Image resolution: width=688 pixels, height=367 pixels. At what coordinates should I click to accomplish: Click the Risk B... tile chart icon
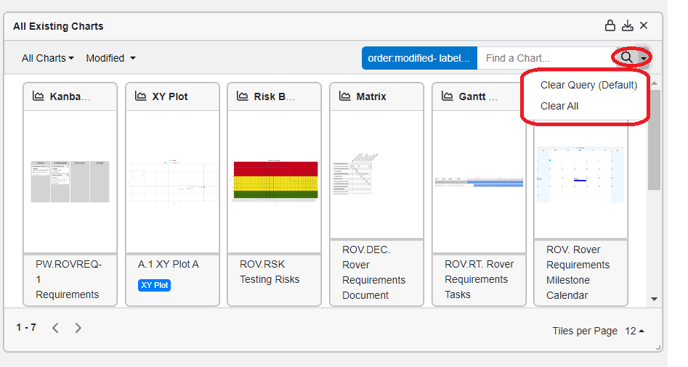coord(242,96)
